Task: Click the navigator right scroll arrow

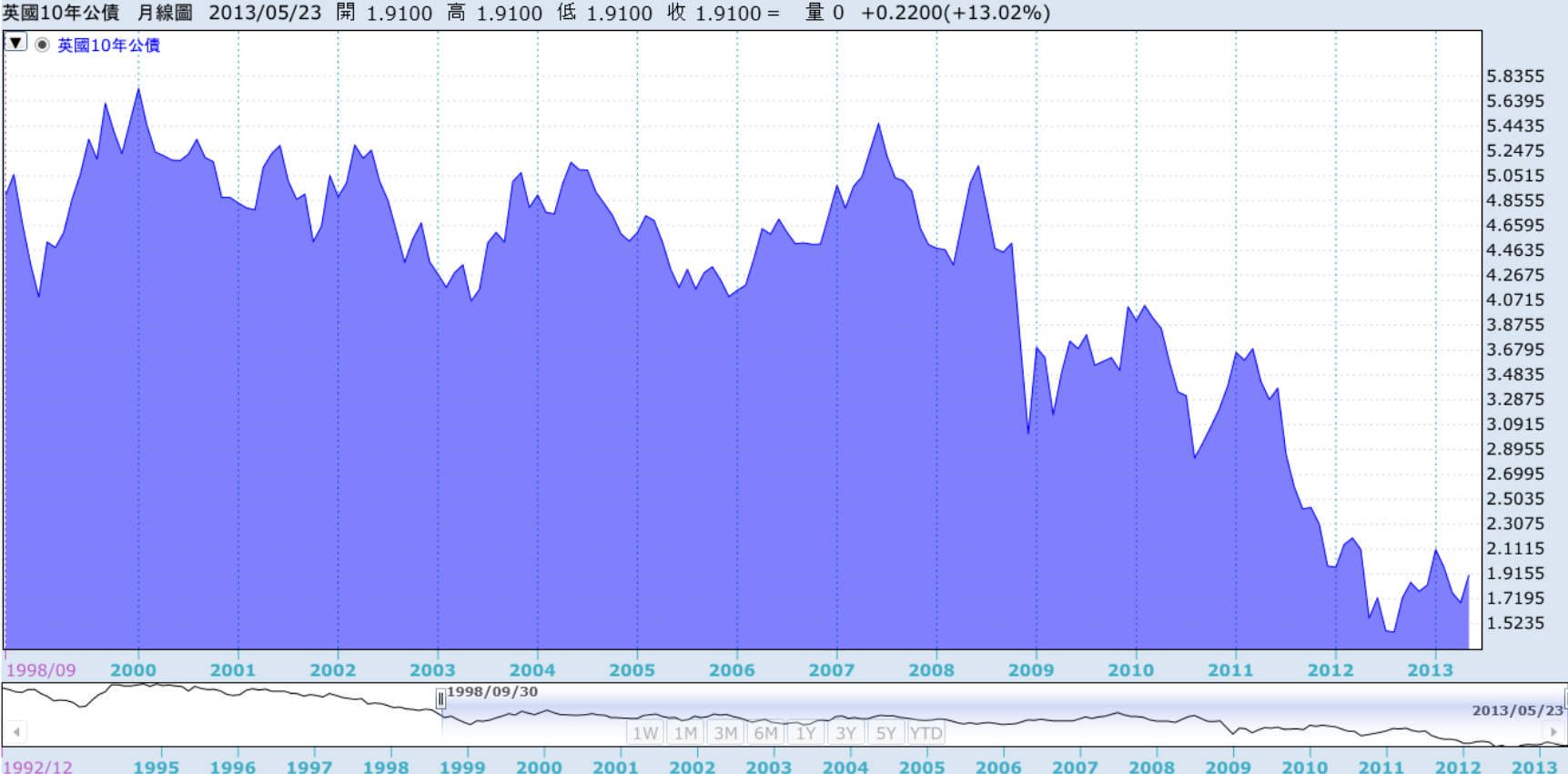Action: click(1553, 731)
